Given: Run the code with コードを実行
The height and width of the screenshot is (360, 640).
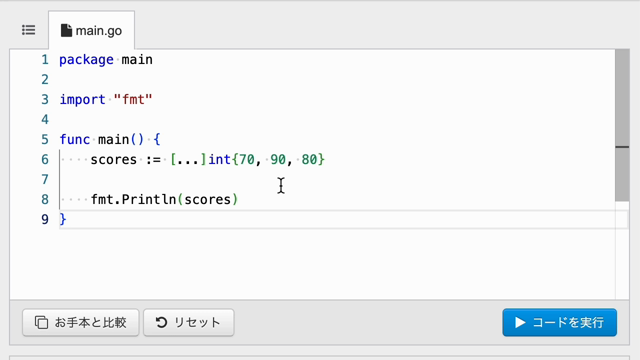Looking at the screenshot, I should [x=560, y=322].
